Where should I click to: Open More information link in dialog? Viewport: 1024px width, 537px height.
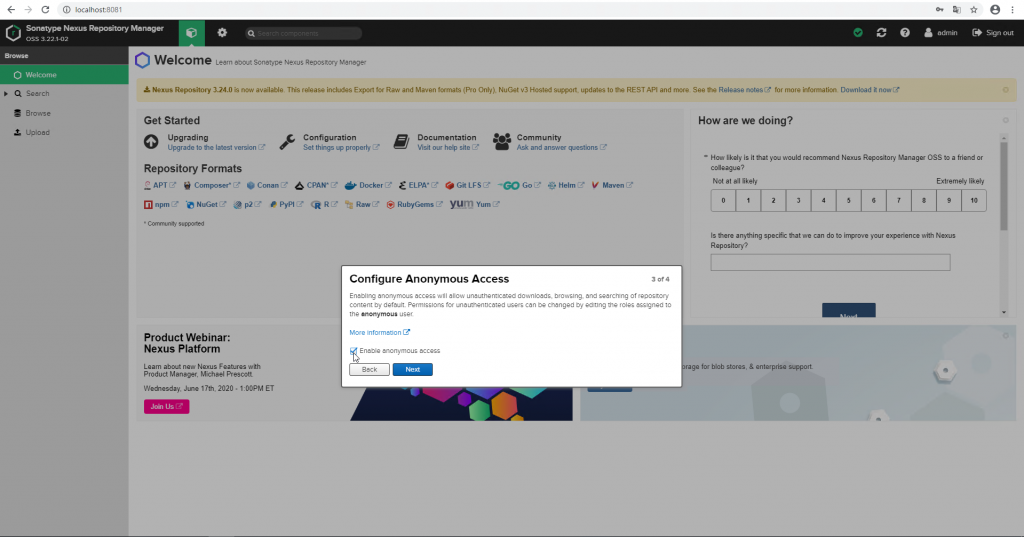coord(379,333)
